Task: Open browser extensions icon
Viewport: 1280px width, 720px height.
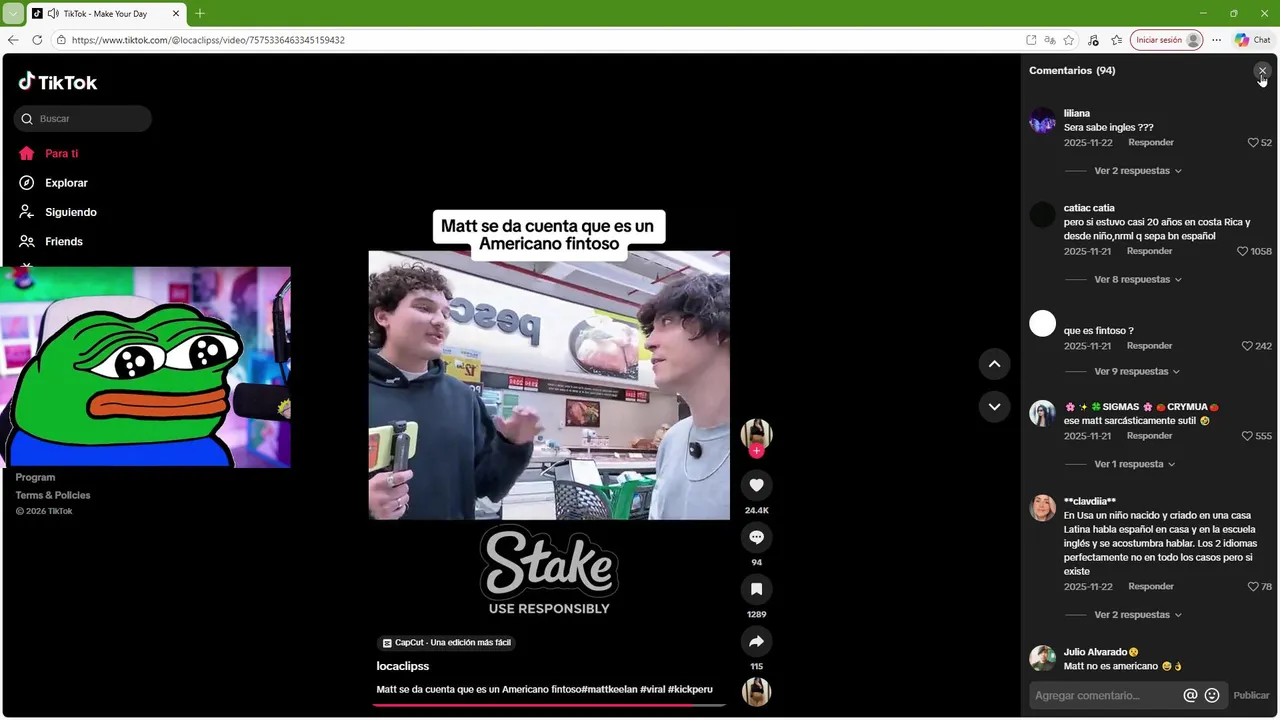Action: (x=1092, y=40)
